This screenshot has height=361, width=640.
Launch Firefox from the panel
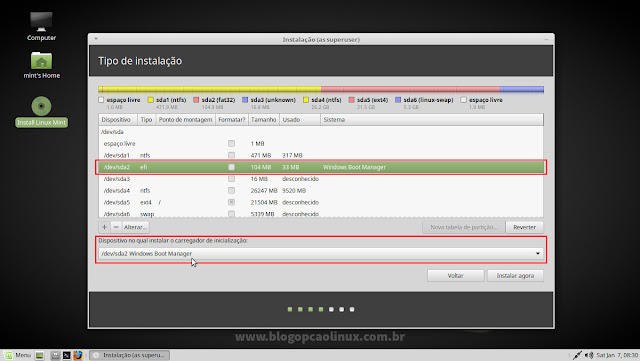click(78, 355)
